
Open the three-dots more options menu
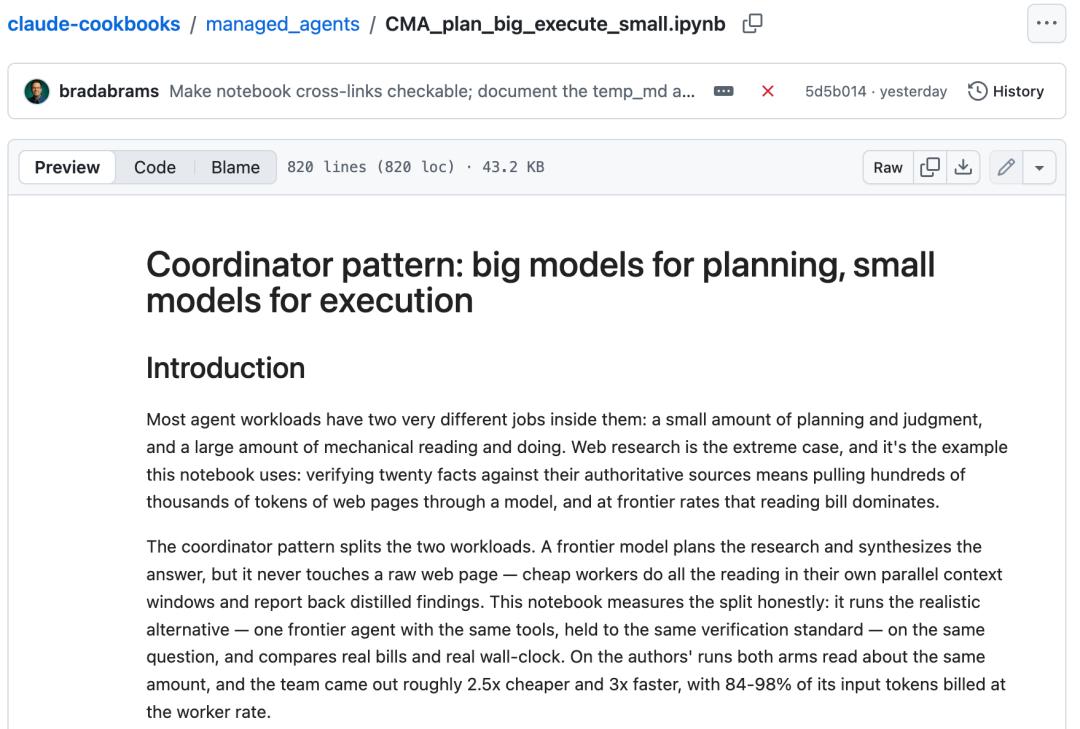click(x=1046, y=23)
